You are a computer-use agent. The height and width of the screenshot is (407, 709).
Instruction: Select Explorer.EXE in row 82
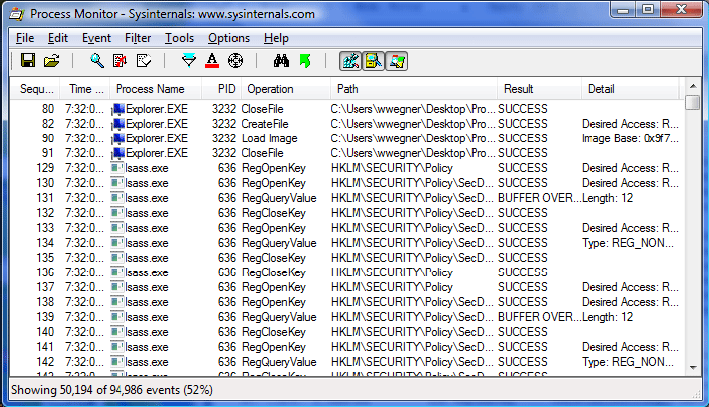tap(156, 124)
